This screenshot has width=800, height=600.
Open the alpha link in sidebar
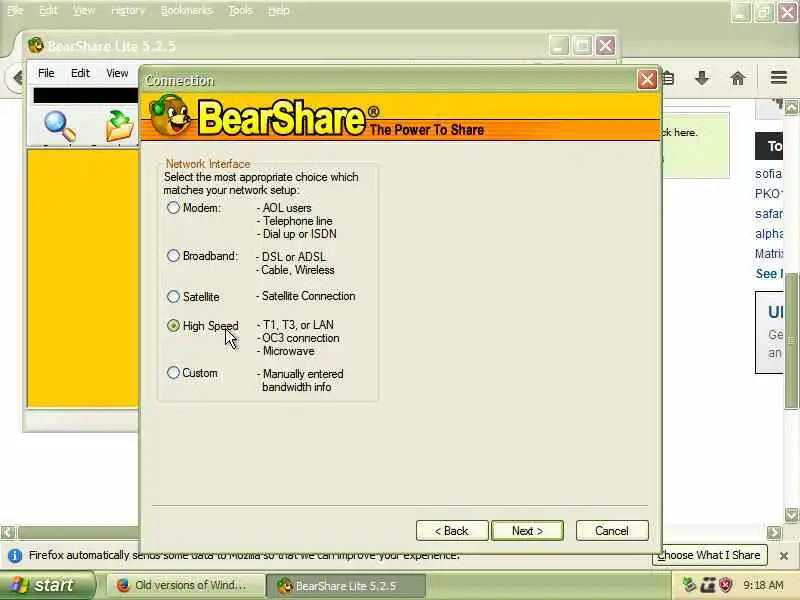(x=769, y=233)
